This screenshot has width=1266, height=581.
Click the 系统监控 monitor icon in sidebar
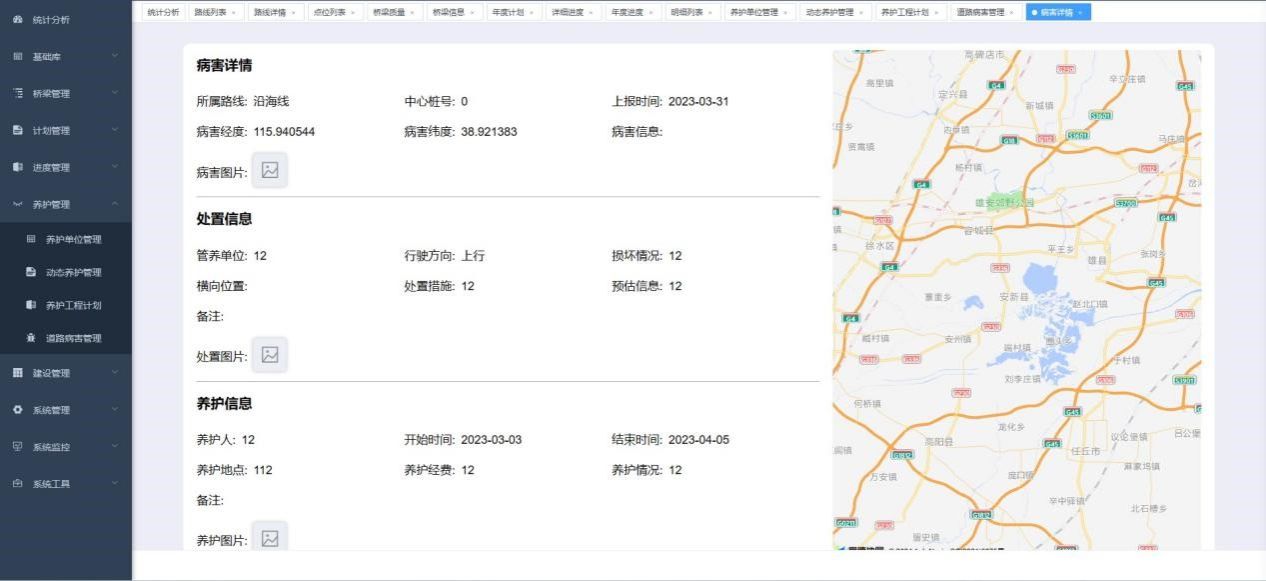[x=18, y=447]
